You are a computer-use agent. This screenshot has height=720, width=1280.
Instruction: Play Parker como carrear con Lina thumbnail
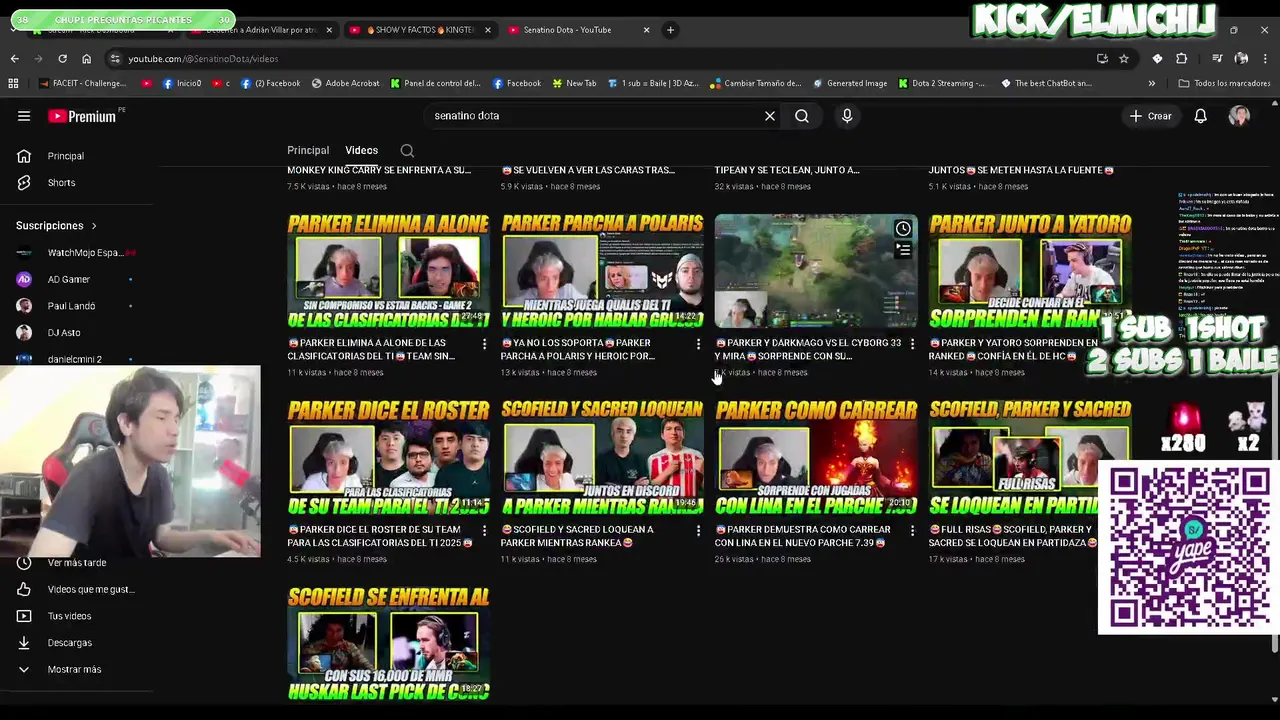point(816,457)
